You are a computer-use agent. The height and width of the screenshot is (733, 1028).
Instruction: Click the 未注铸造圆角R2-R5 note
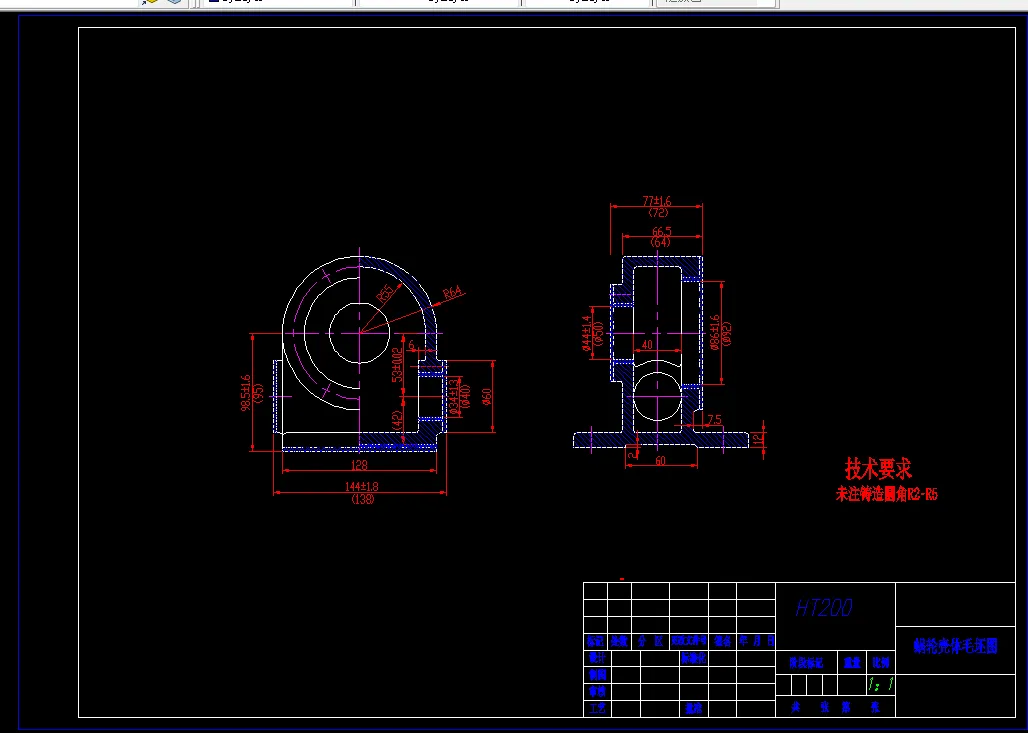886,494
